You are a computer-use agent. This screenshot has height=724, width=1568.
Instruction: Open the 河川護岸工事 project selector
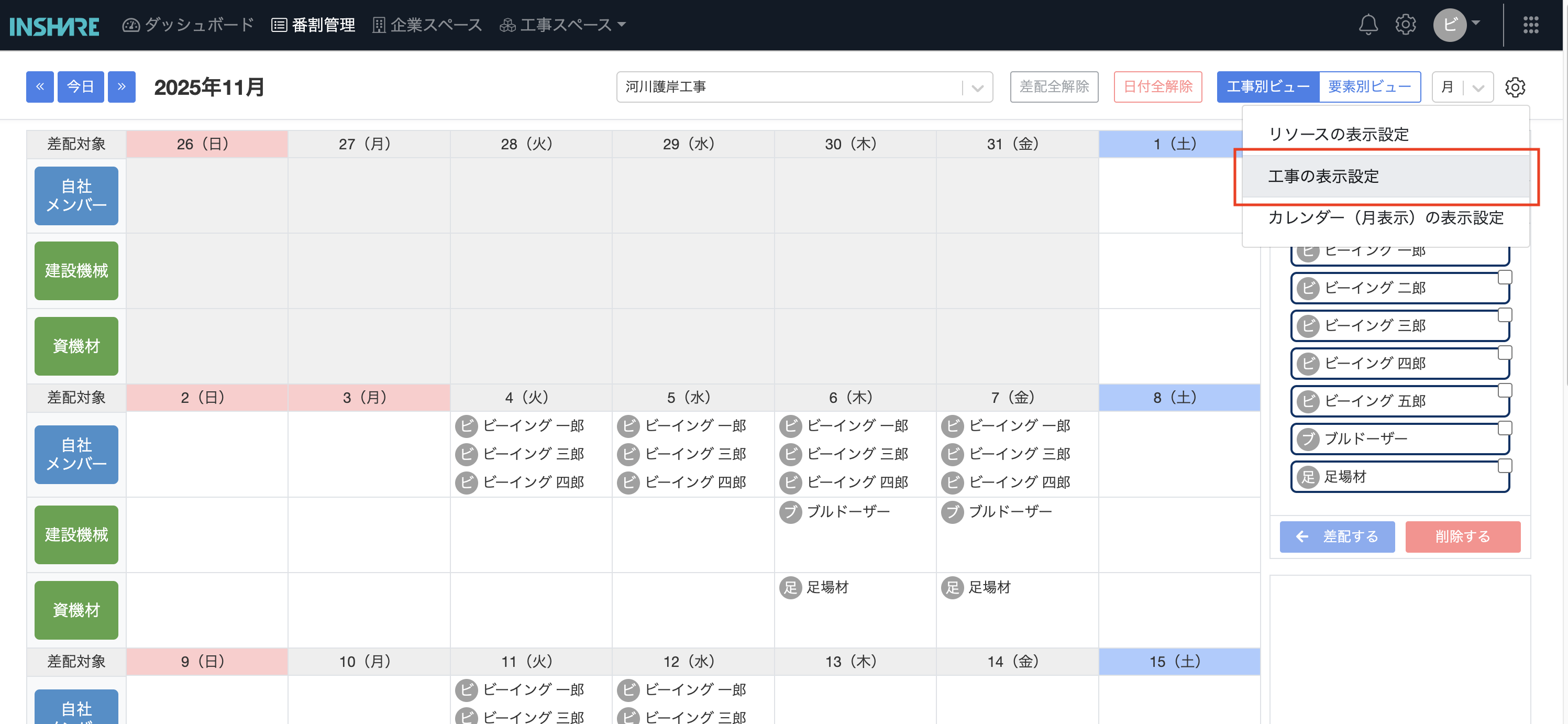(805, 87)
